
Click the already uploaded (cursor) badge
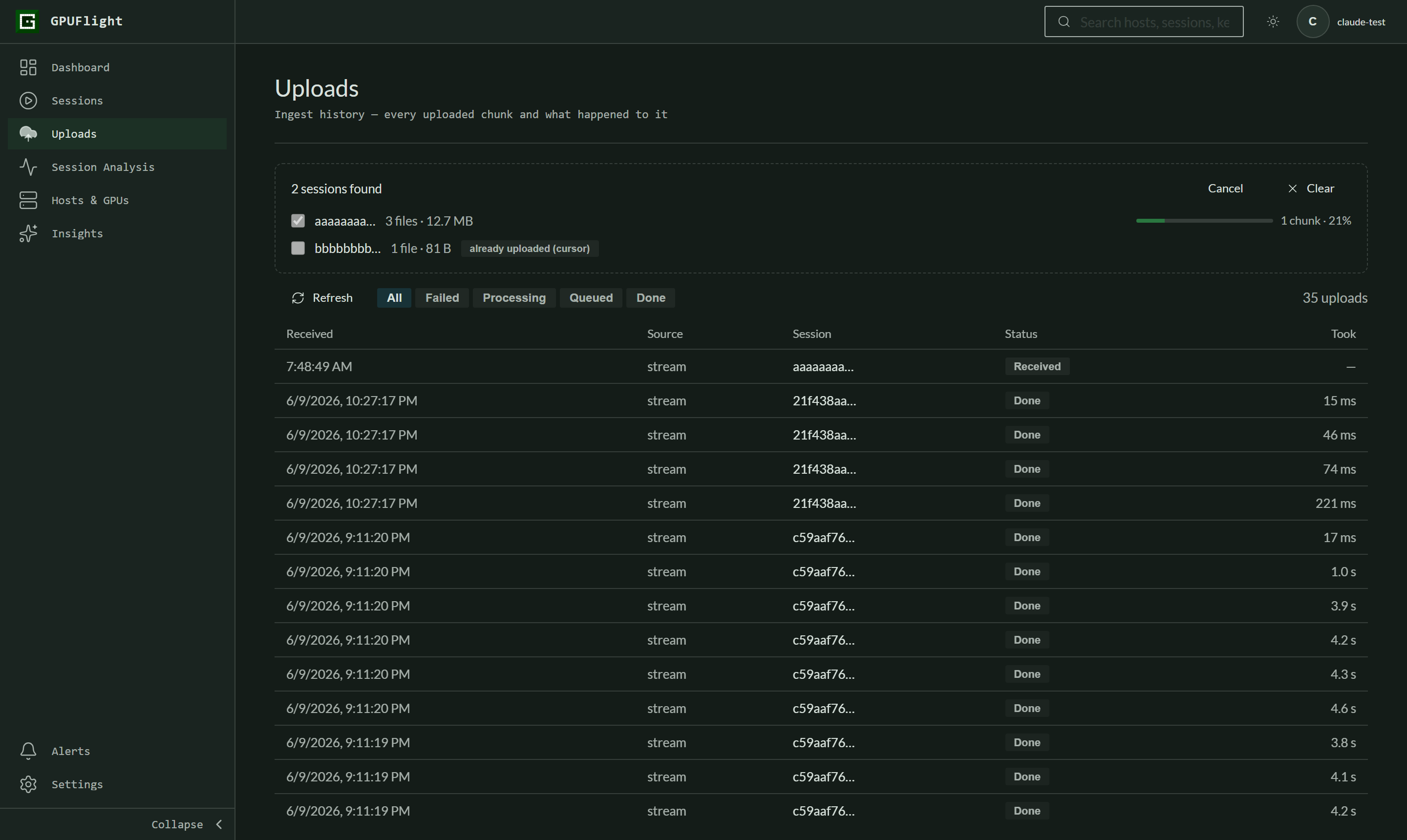pyautogui.click(x=530, y=249)
